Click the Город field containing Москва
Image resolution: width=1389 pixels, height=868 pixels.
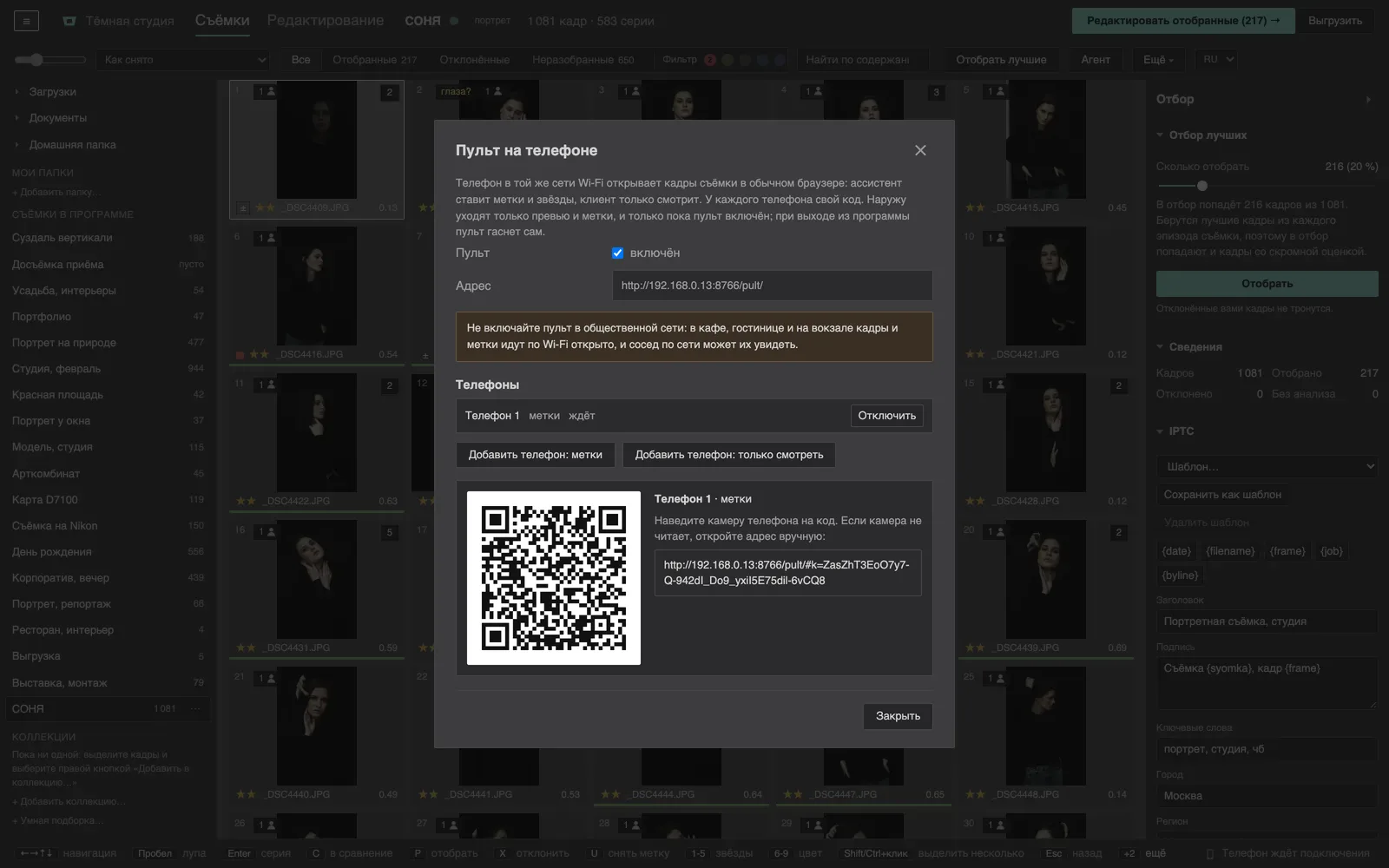pos(1267,796)
